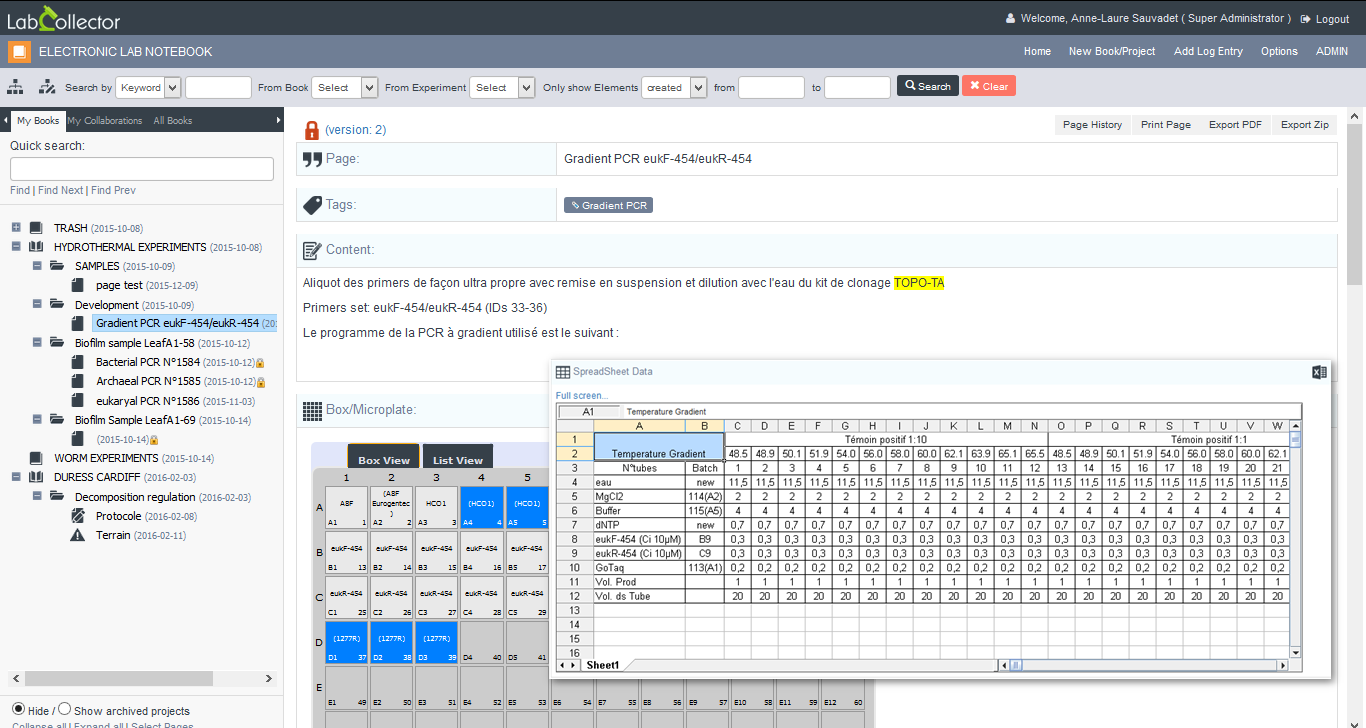
Task: Click the warning triangle icon beside Terrain
Action: 78,535
